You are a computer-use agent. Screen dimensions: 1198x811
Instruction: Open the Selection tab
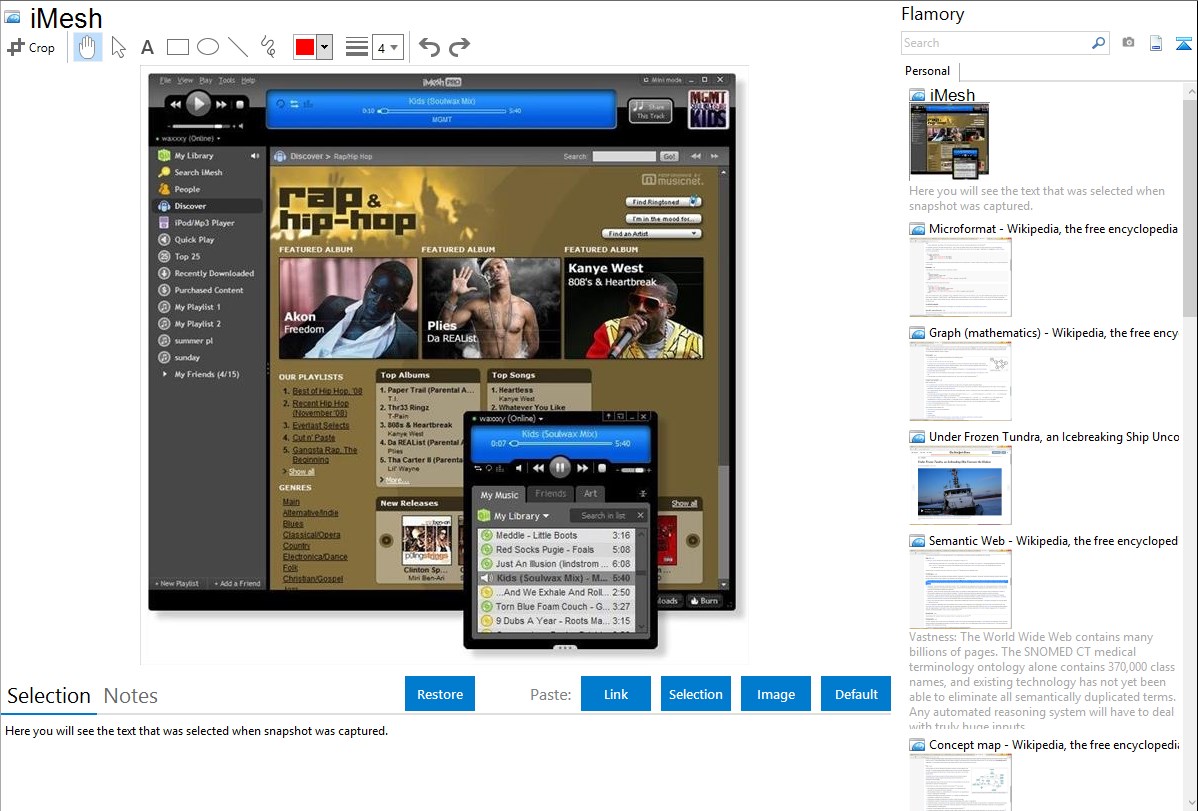coord(49,696)
